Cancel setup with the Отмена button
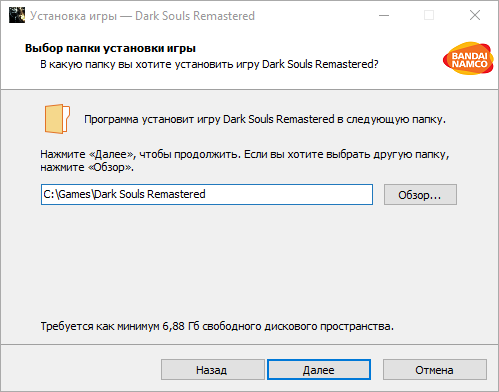This screenshot has height=392, width=499. (435, 370)
